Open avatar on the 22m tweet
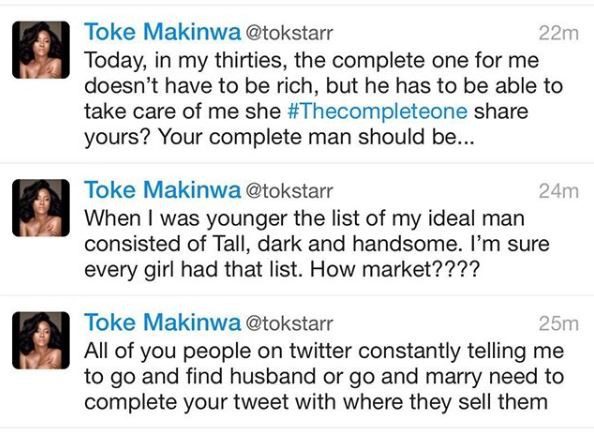Screen dimensions: 594x432 (x=41, y=50)
